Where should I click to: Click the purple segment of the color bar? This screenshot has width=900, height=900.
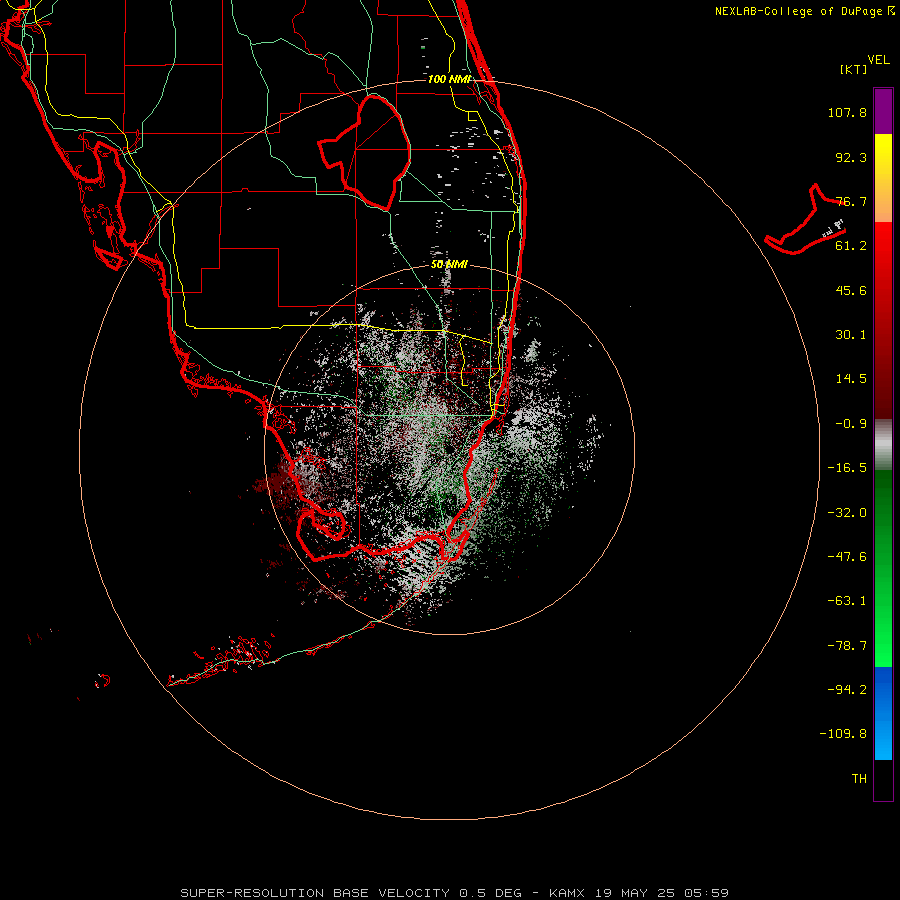point(883,111)
